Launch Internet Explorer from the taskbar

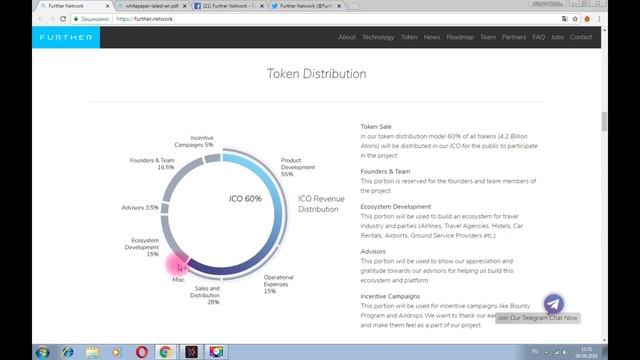[x=68, y=352]
